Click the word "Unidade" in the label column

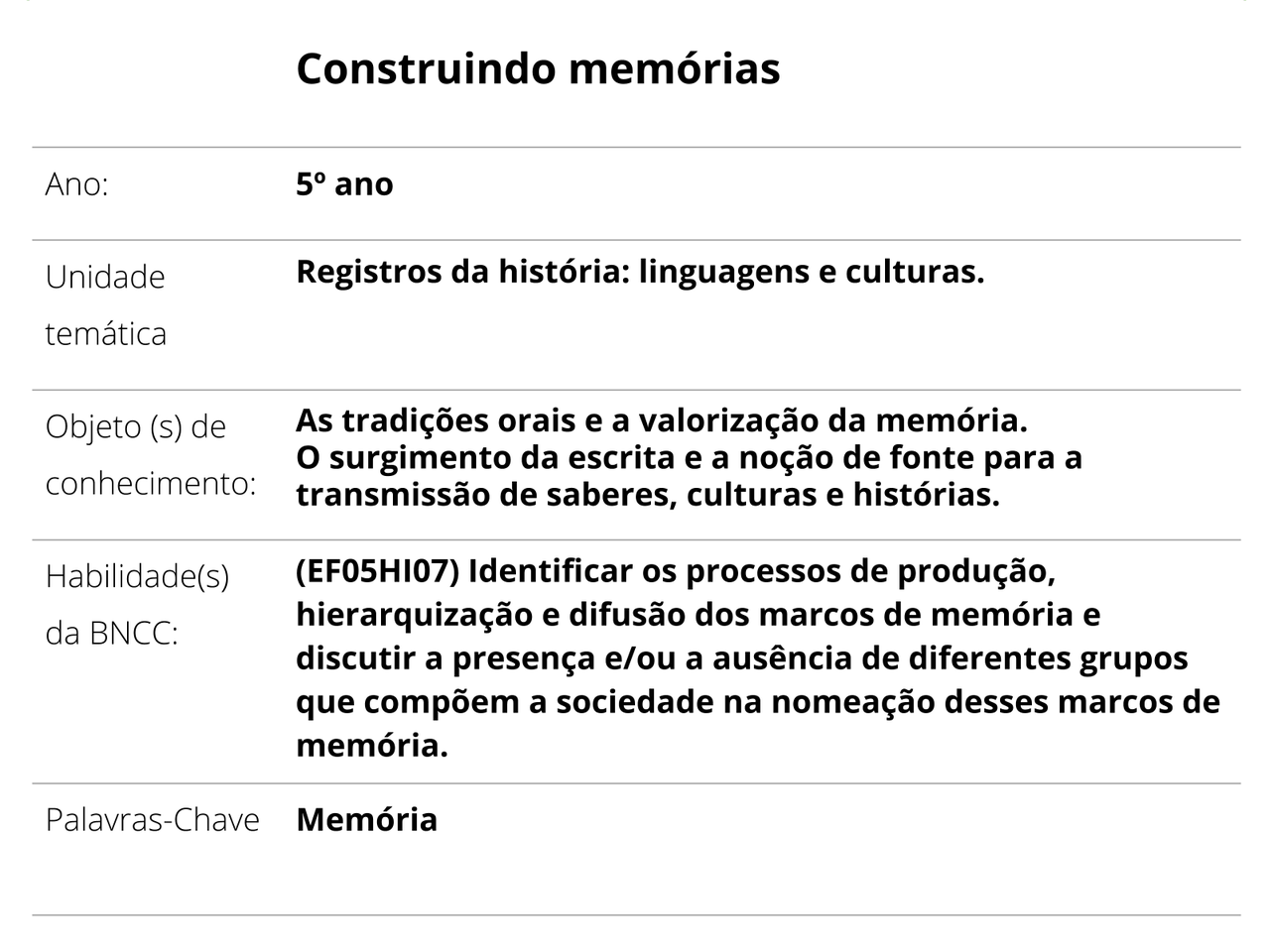(x=105, y=277)
